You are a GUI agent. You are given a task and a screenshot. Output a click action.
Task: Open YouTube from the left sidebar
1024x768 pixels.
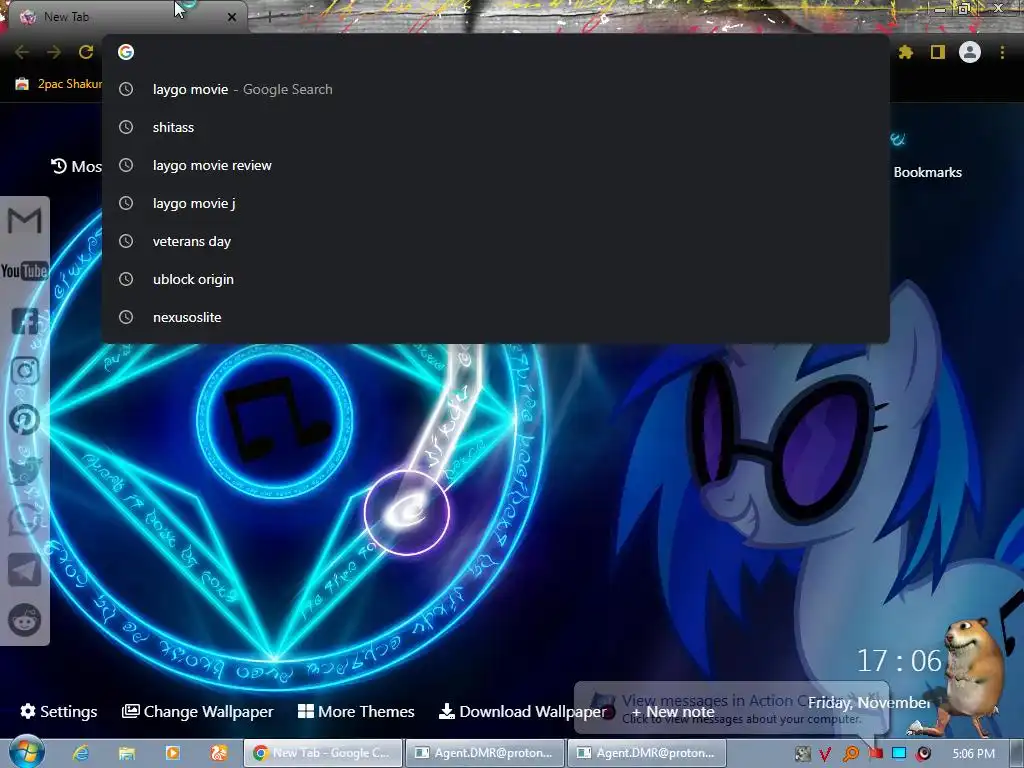coord(25,270)
